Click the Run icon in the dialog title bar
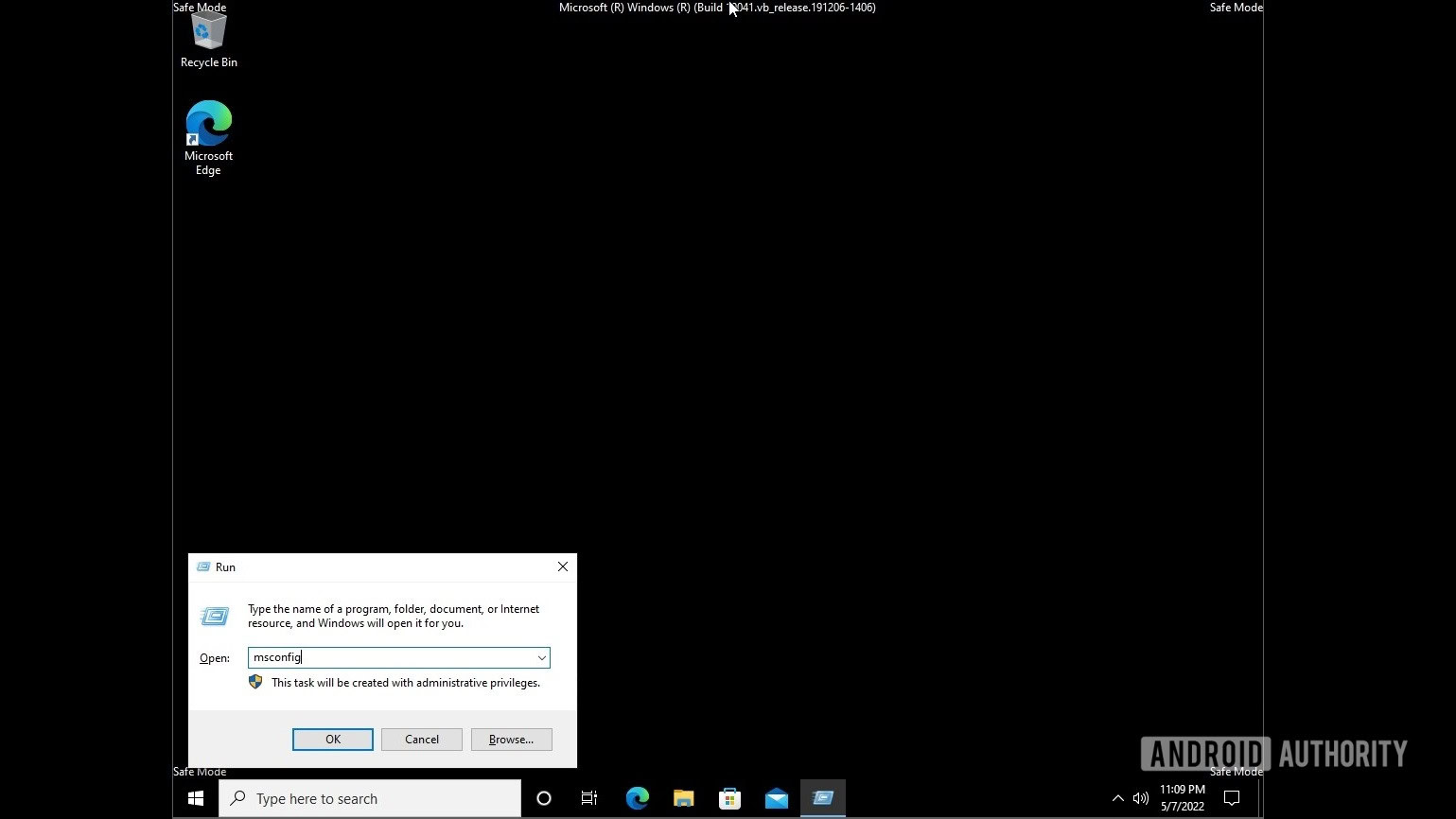The height and width of the screenshot is (819, 1456). point(202,567)
